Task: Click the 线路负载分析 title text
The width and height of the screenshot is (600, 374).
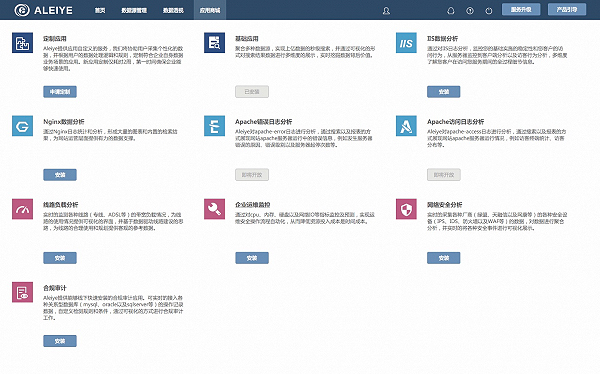Action: point(61,205)
